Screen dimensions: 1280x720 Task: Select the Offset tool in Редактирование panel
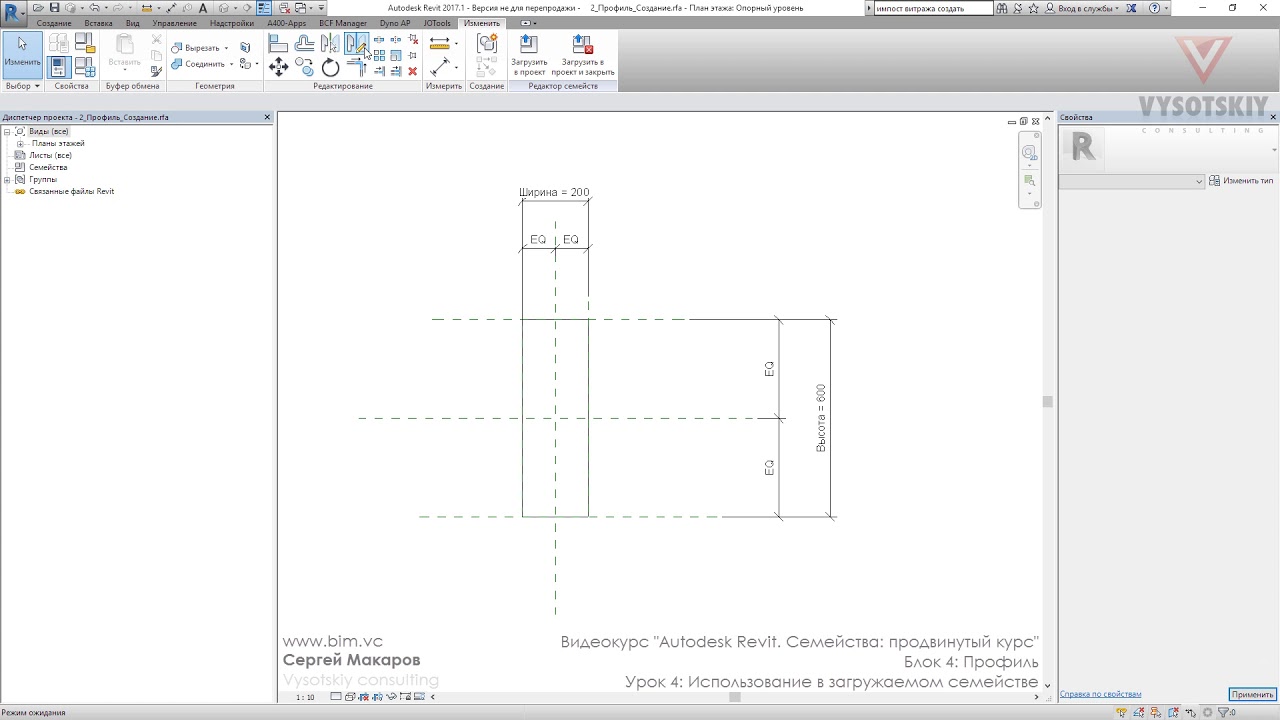click(x=304, y=44)
